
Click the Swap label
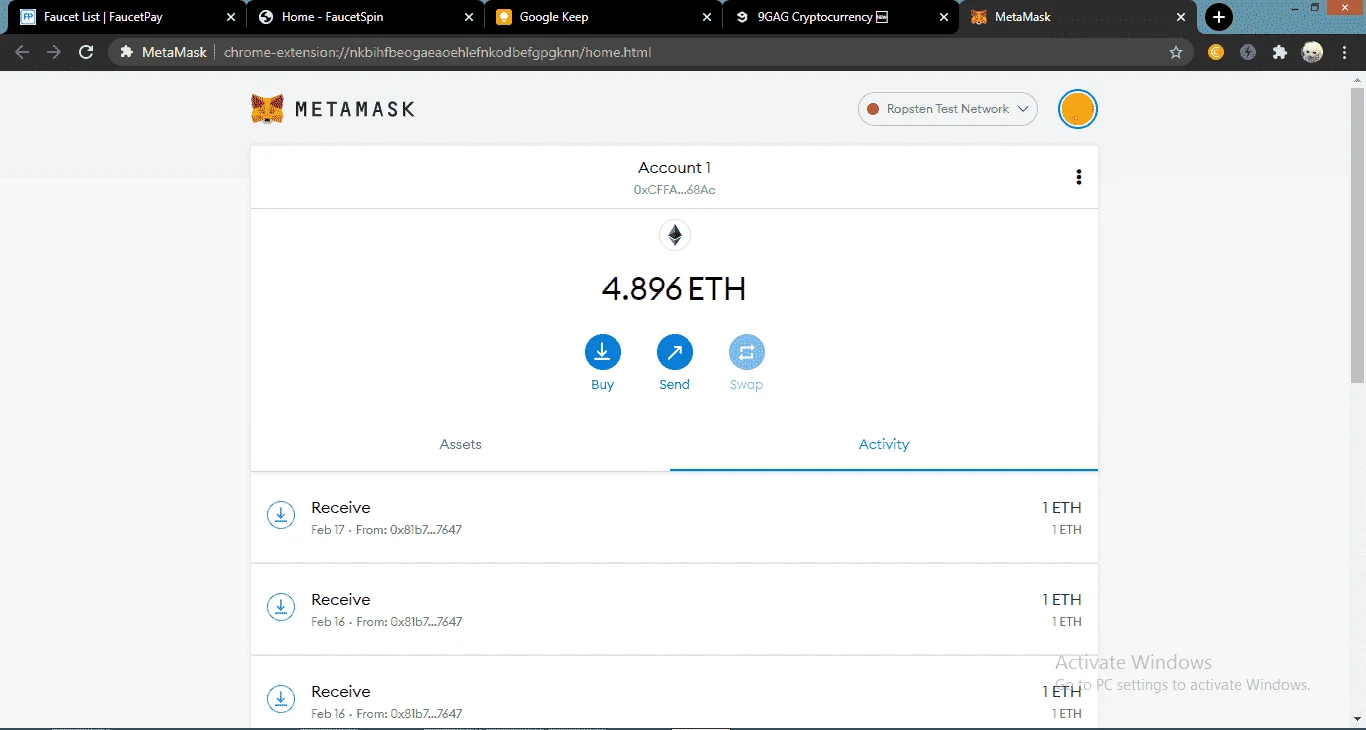pyautogui.click(x=746, y=385)
